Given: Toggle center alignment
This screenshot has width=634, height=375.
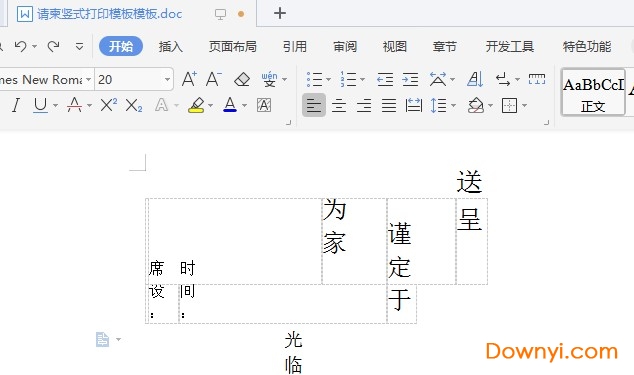Looking at the screenshot, I should point(339,106).
